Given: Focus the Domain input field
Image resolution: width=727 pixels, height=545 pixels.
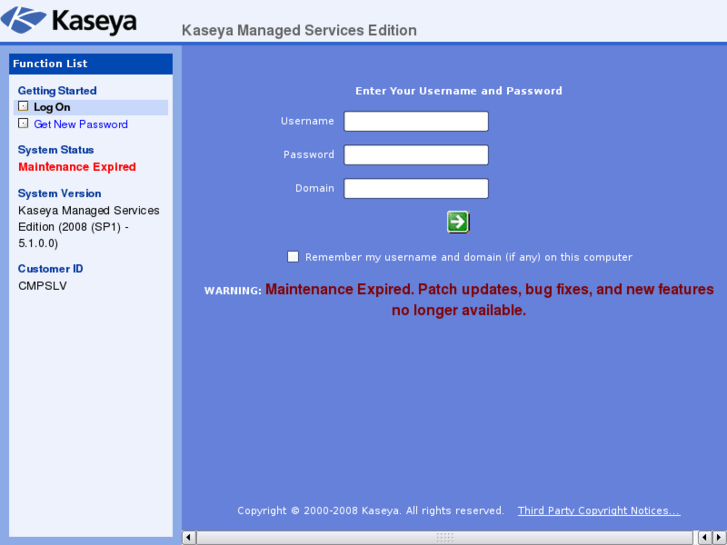Looking at the screenshot, I should [416, 189].
